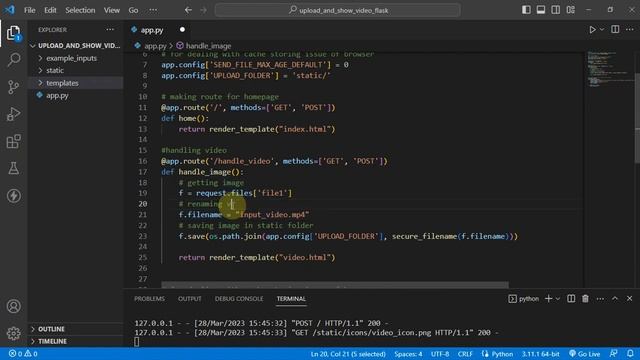640x360 pixels.
Task: Open the Accounts menu icon
Action: pos(13,306)
